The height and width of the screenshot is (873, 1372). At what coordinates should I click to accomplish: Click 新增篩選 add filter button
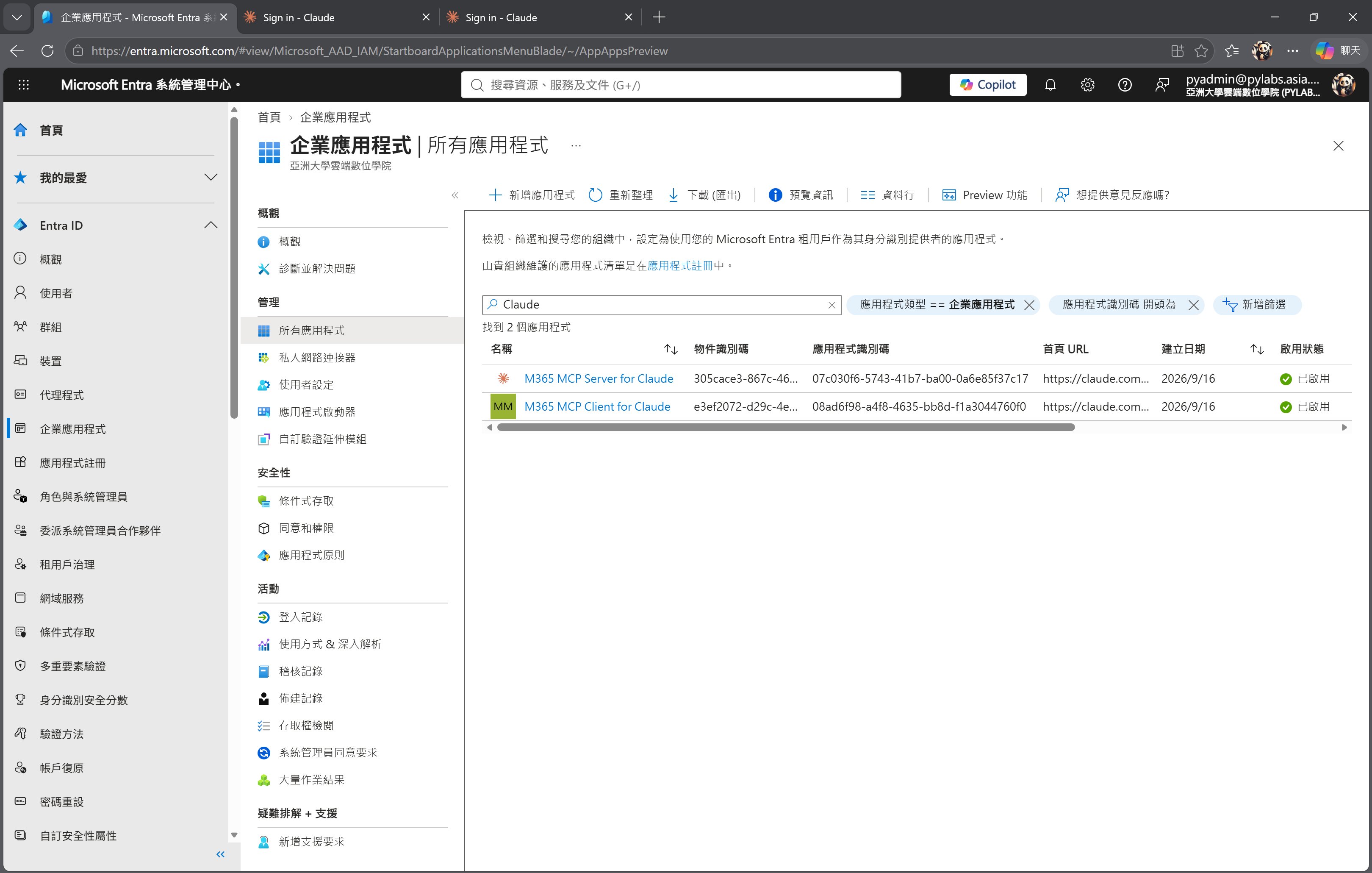coord(1256,305)
